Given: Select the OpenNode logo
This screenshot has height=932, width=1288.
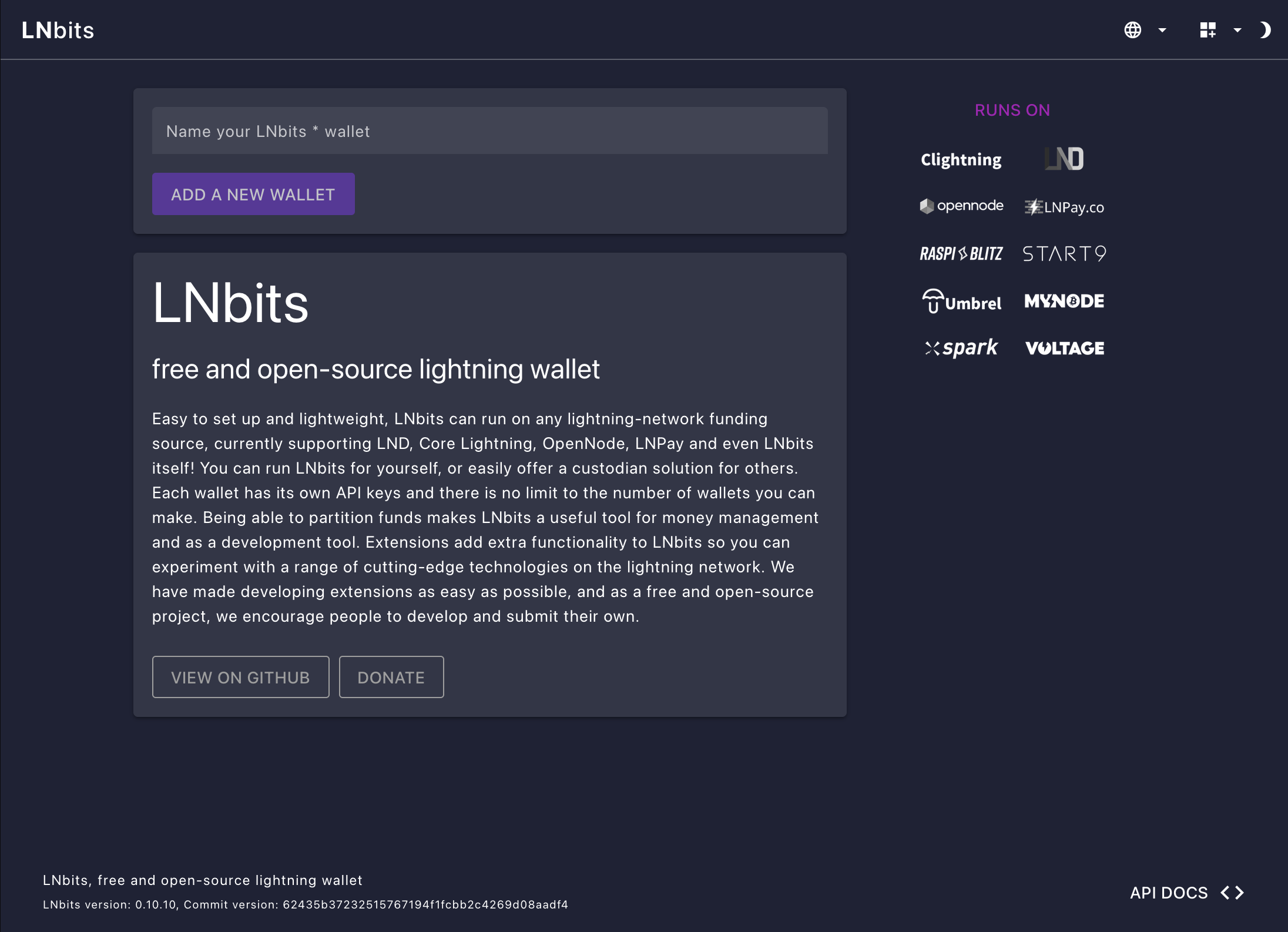Looking at the screenshot, I should [961, 206].
